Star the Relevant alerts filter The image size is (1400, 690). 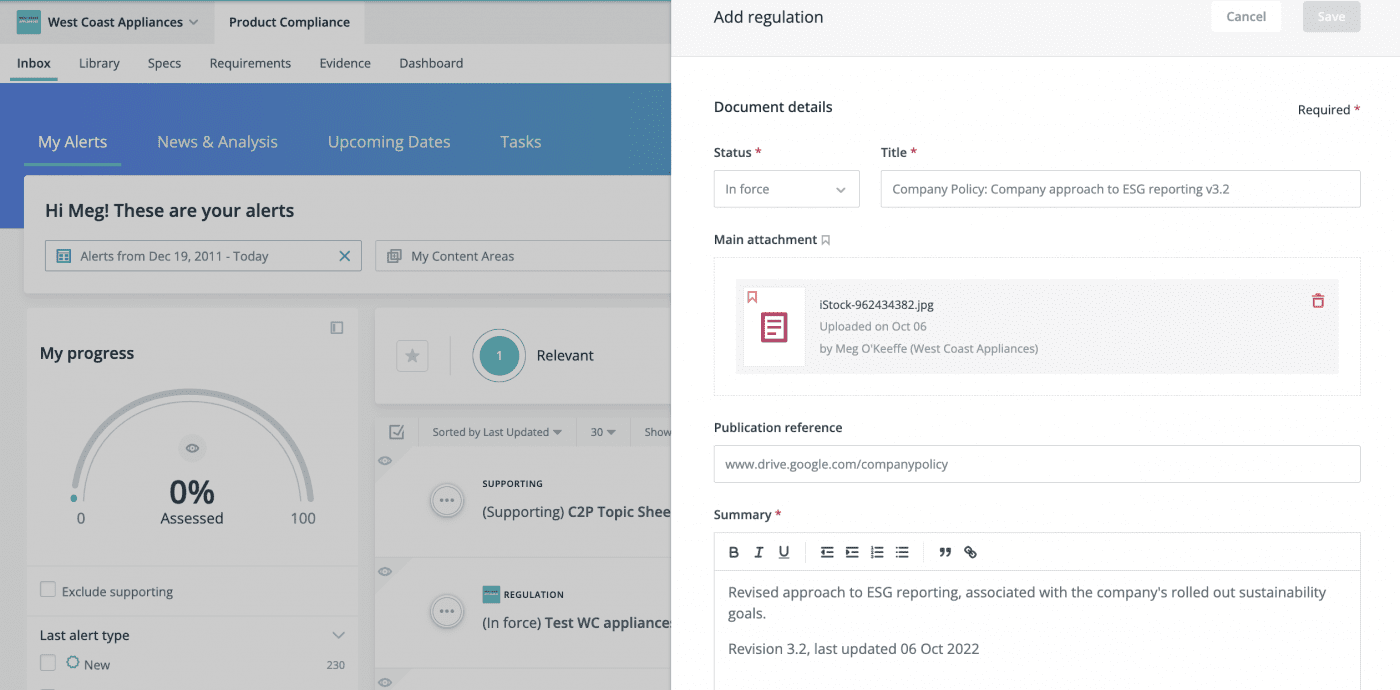(412, 356)
